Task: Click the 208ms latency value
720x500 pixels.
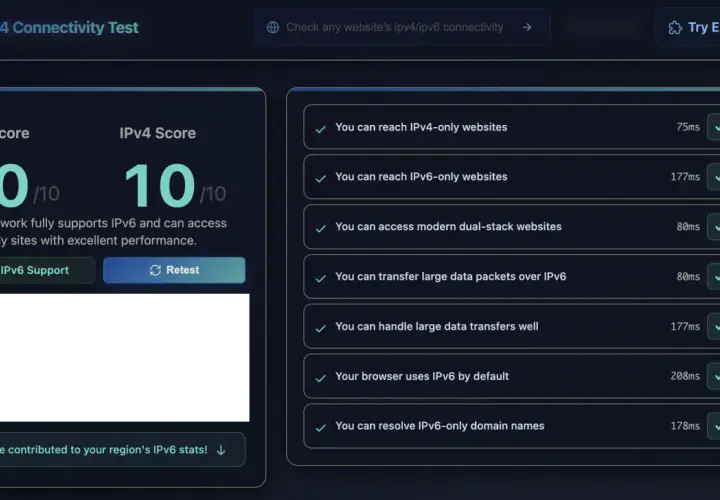Action: coord(685,376)
